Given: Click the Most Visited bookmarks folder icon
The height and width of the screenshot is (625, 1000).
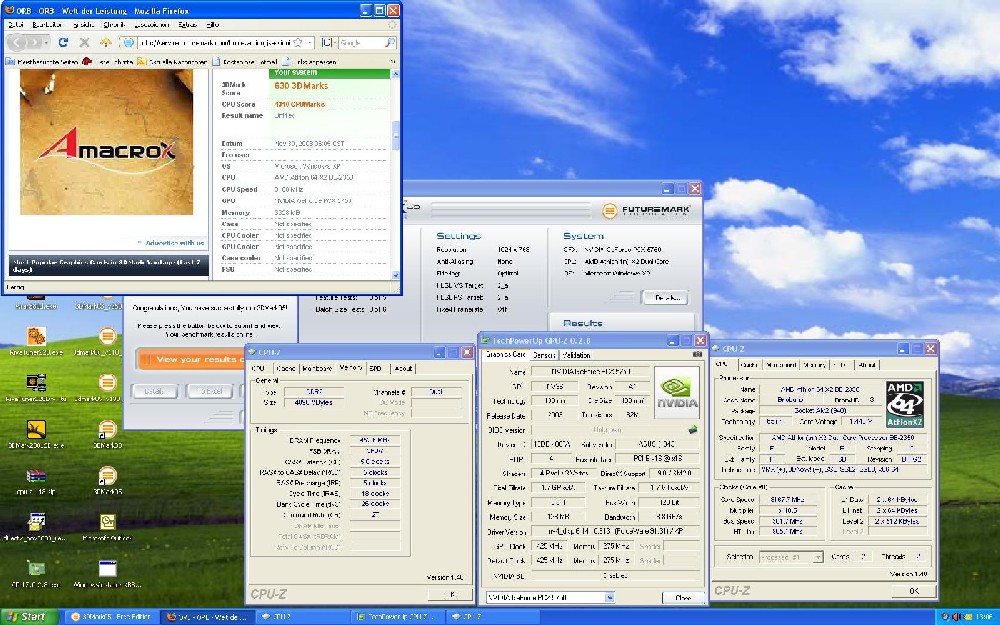Looking at the screenshot, I should (10, 62).
